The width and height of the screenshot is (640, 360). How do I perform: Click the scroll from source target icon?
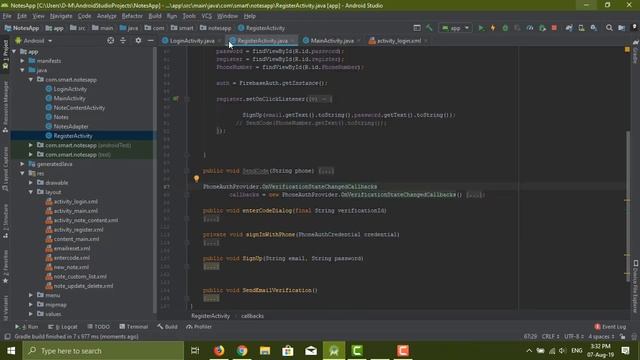click(x=111, y=40)
